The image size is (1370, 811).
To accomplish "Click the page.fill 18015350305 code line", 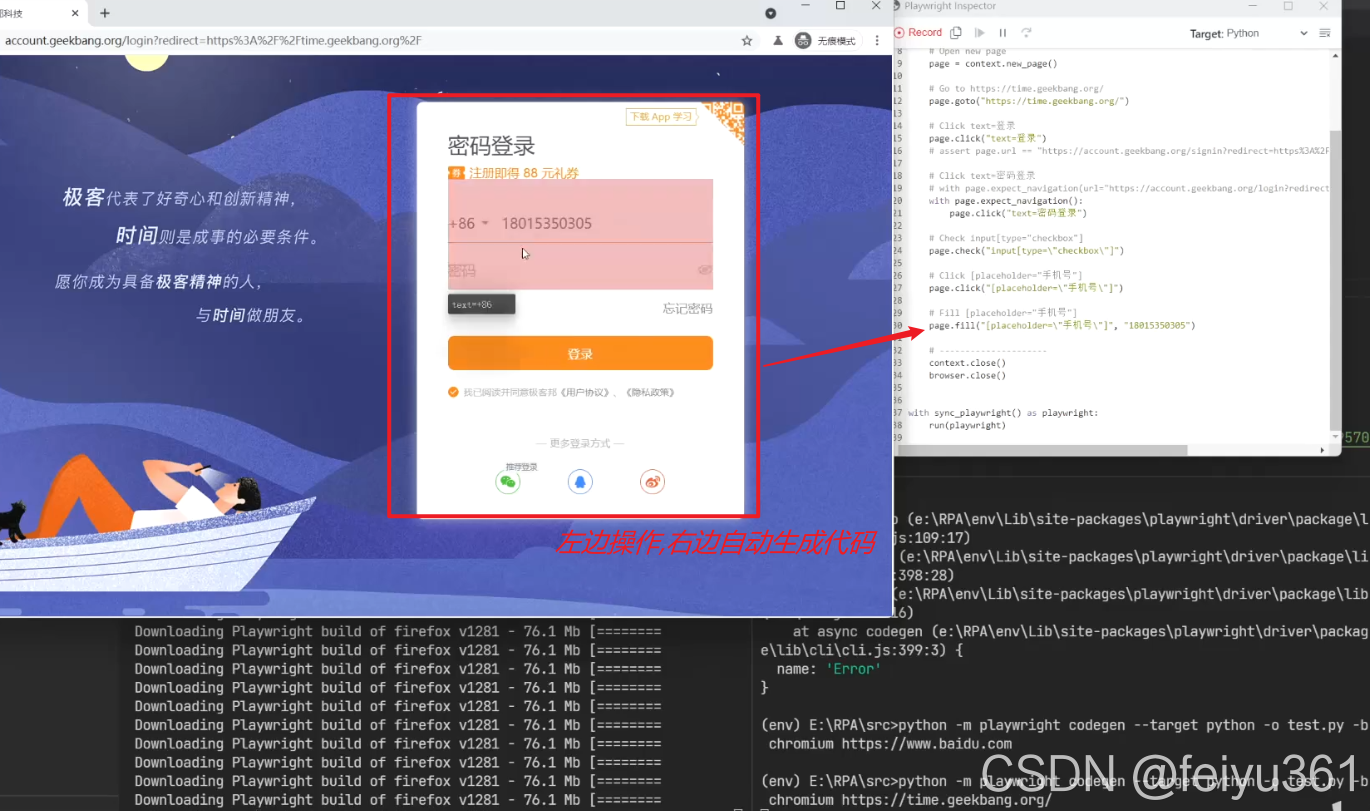I will (x=1062, y=326).
